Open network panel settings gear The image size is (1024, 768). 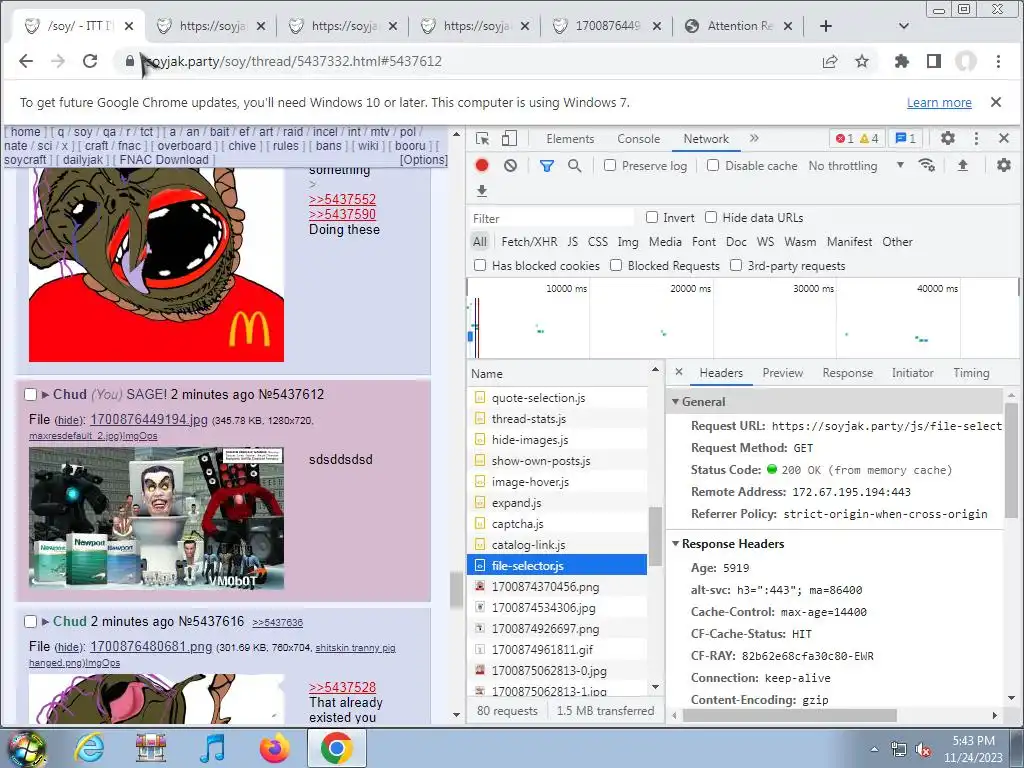[x=1004, y=165]
